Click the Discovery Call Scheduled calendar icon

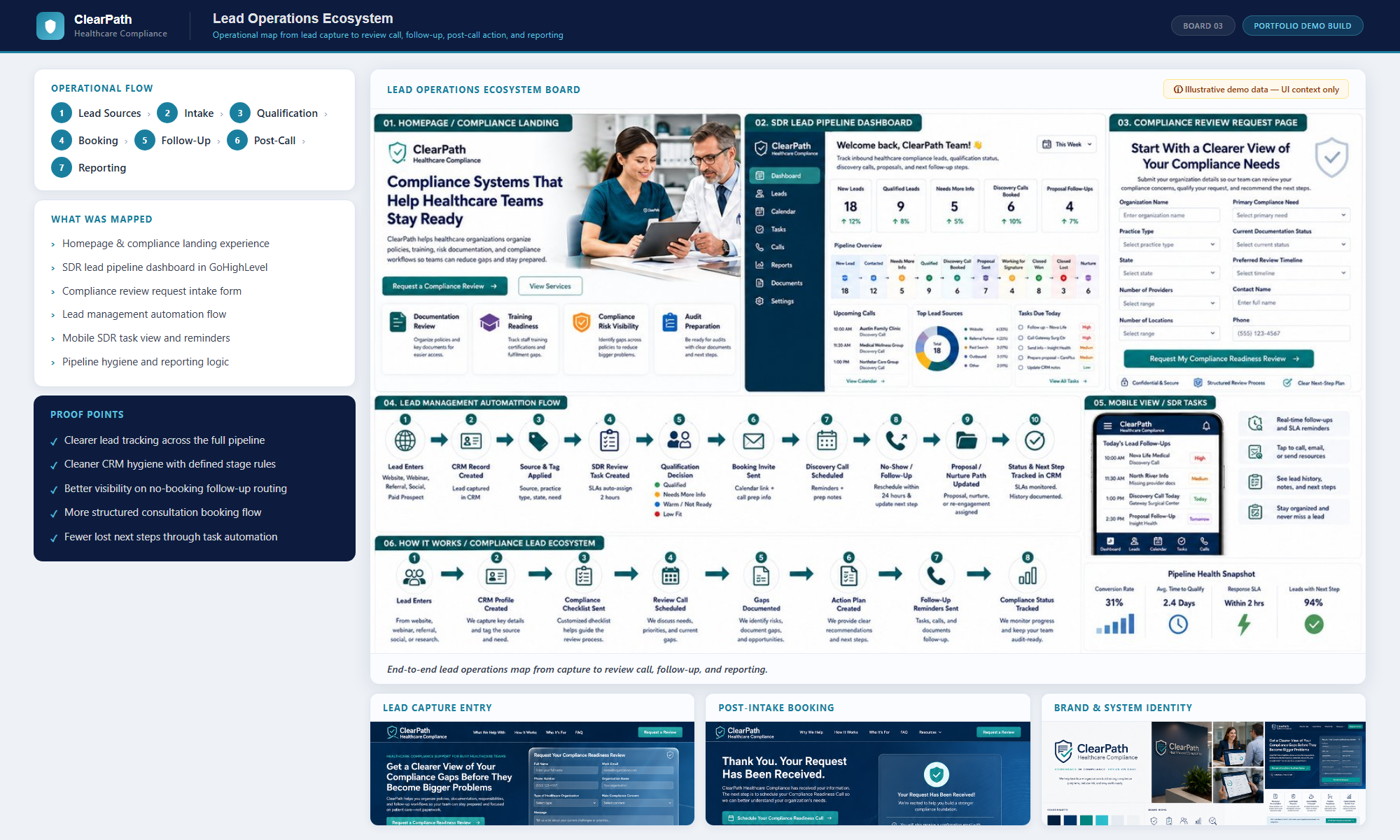(827, 440)
